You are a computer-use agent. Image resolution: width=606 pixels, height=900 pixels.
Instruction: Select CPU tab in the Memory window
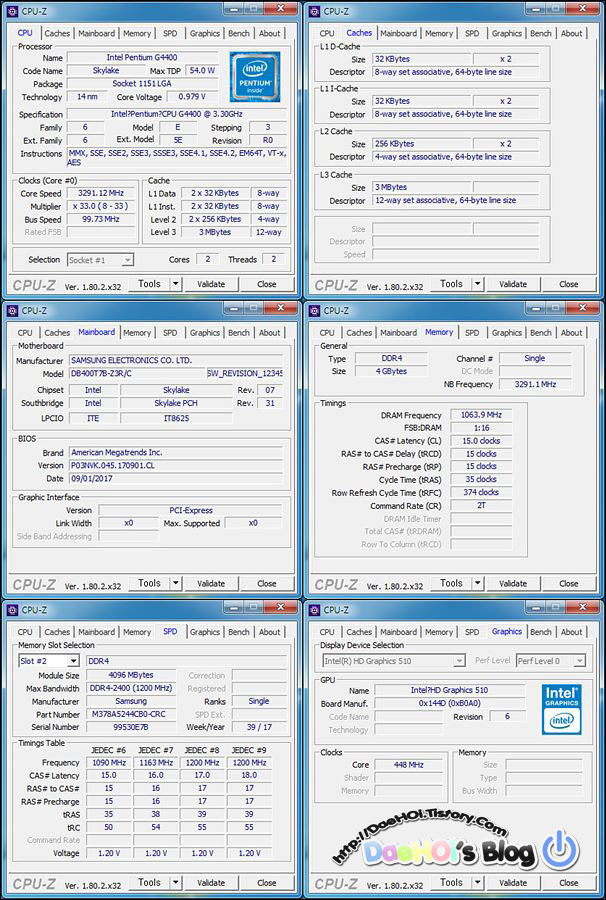(327, 333)
